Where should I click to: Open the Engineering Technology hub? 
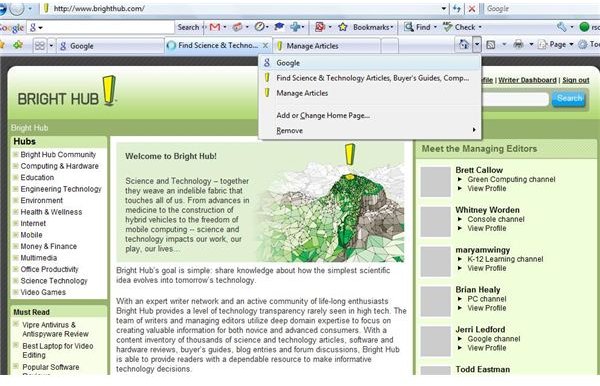pyautogui.click(x=61, y=189)
